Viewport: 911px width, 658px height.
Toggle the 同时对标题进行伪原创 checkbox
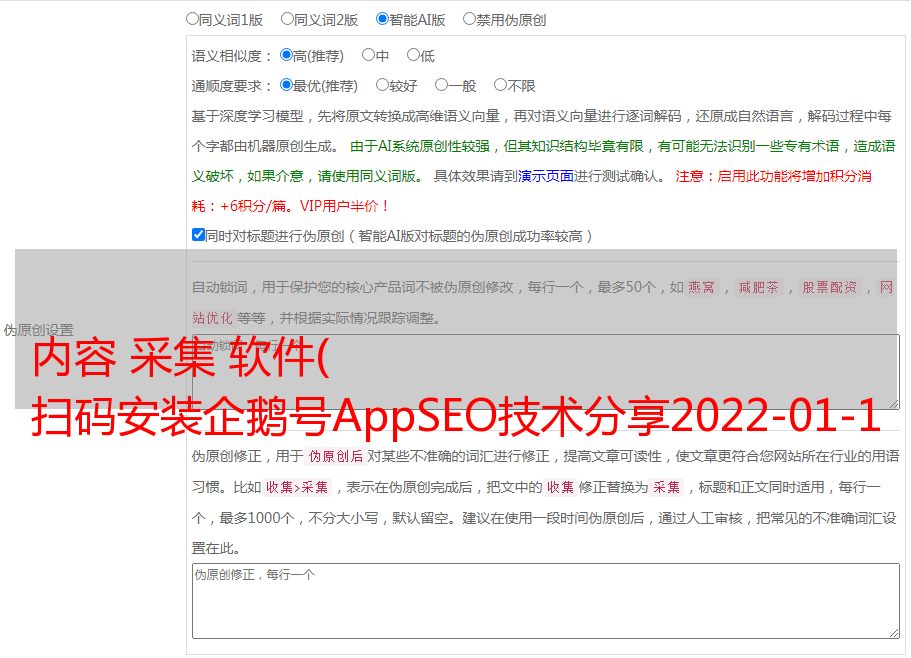click(198, 235)
